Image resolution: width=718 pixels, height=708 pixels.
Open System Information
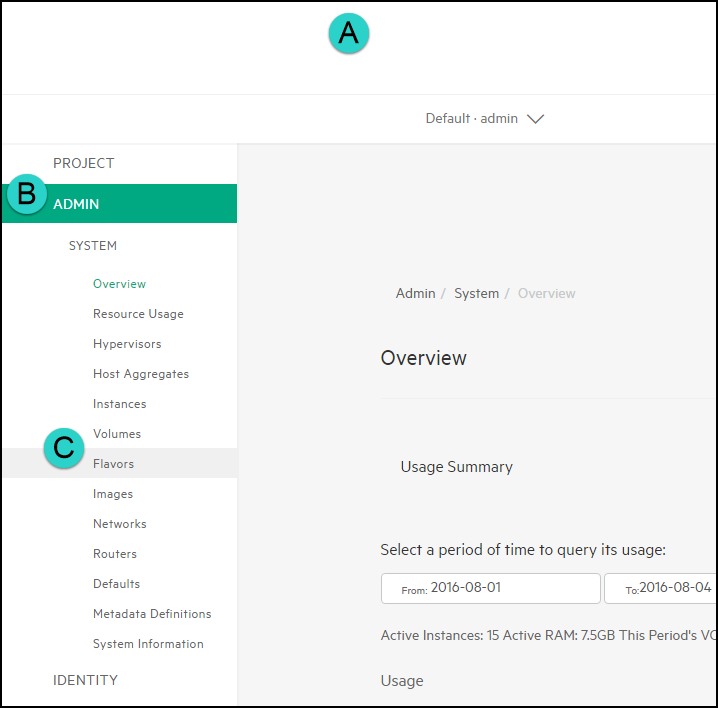(x=148, y=644)
